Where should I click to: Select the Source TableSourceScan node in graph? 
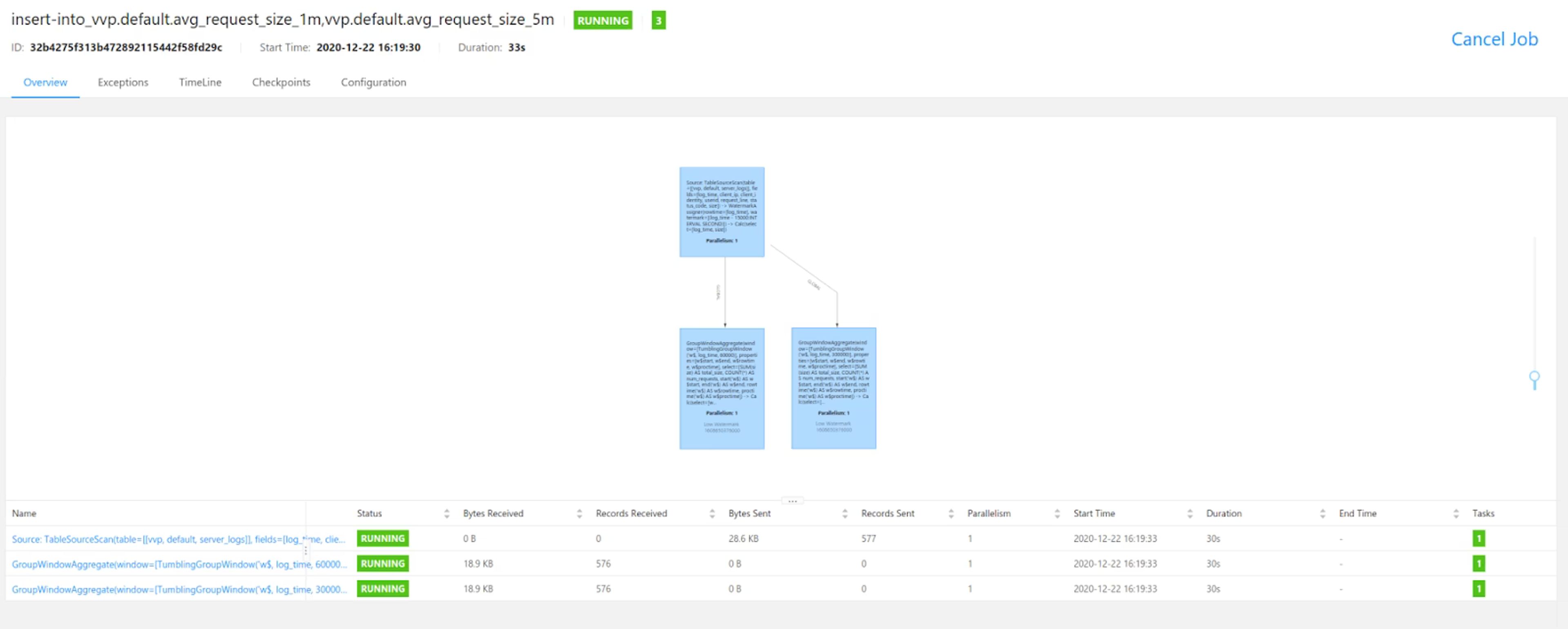pyautogui.click(x=722, y=212)
